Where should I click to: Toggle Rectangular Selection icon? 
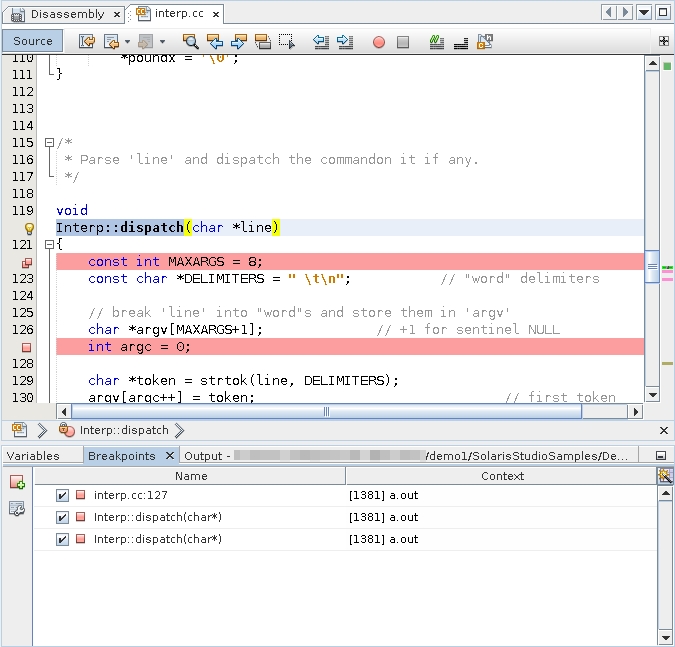[x=287, y=41]
